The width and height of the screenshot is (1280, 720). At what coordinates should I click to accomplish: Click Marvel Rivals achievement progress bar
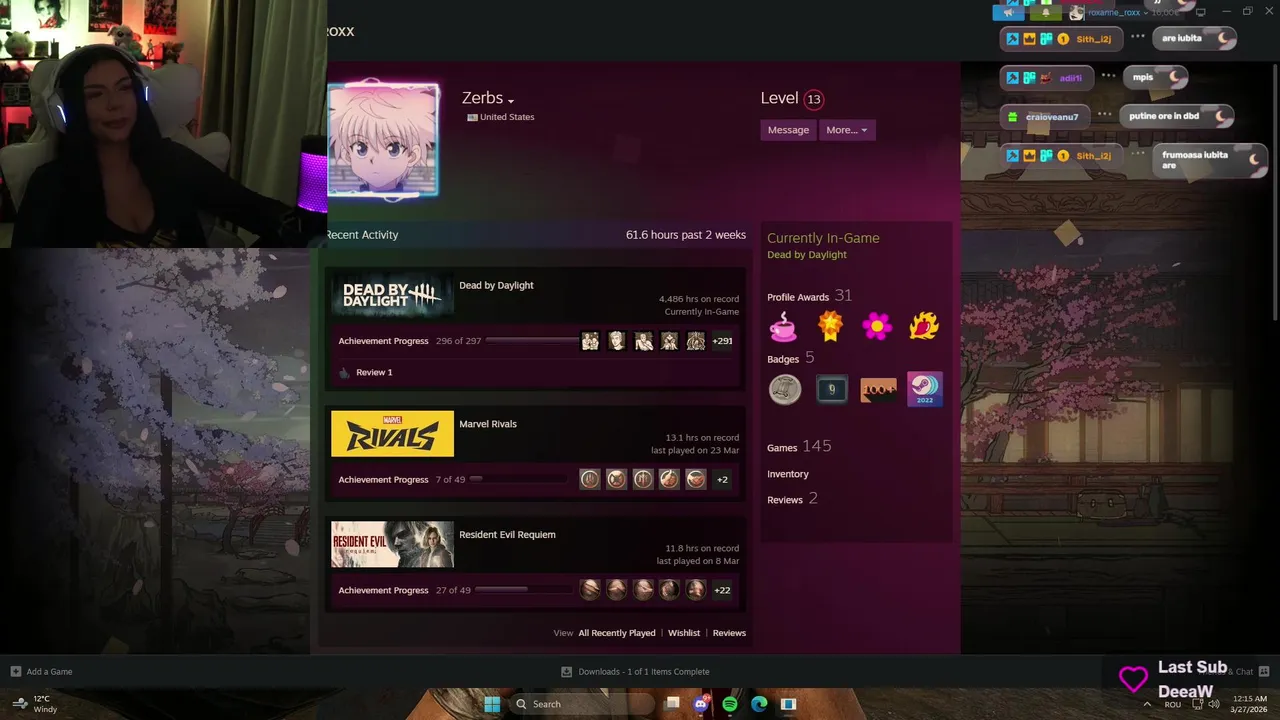click(518, 479)
